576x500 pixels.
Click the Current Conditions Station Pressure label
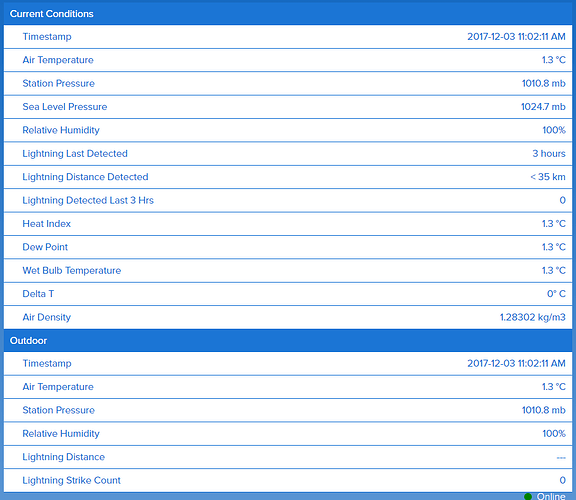pyautogui.click(x=58, y=83)
